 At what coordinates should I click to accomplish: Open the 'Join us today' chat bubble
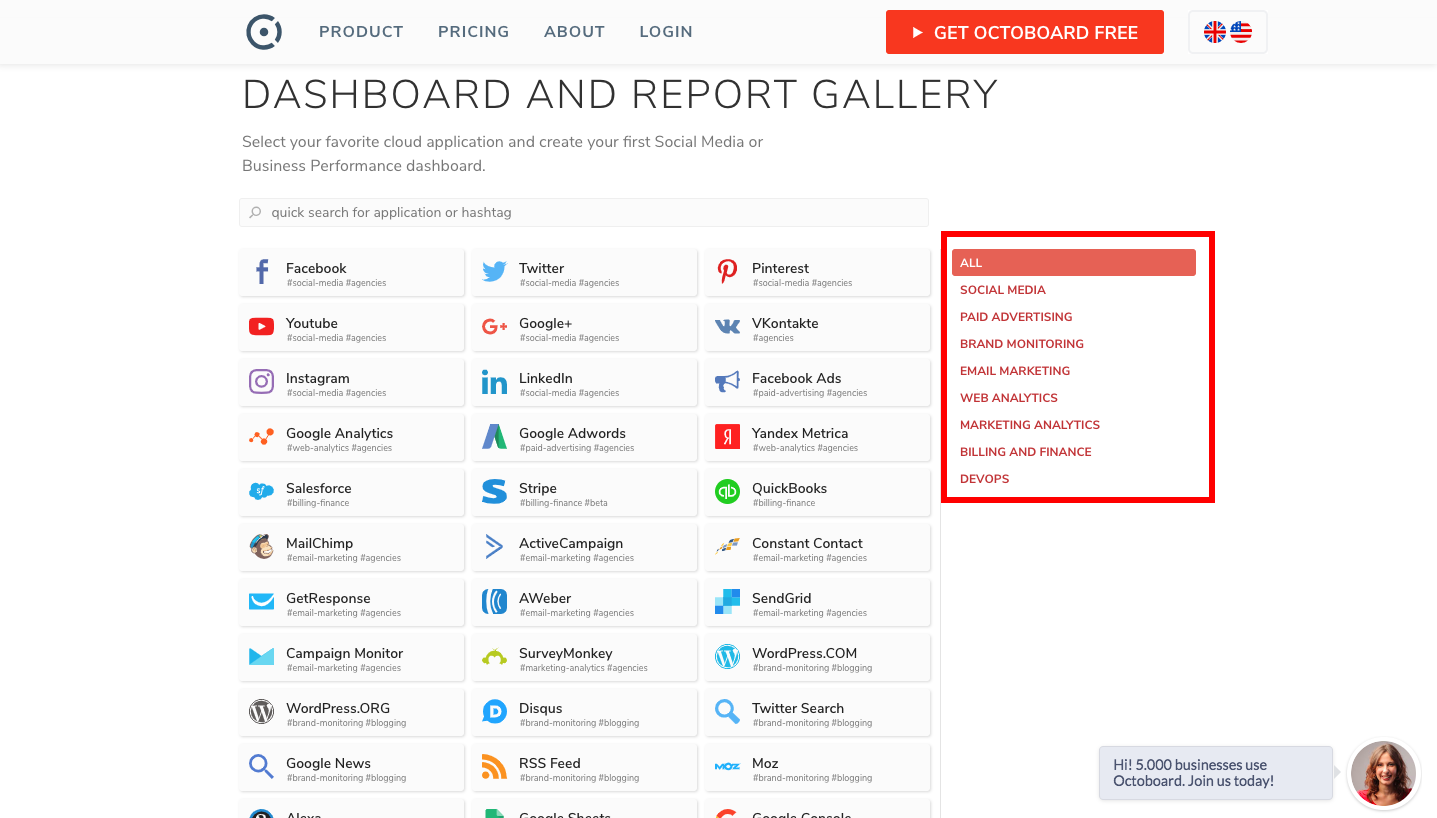(x=1216, y=773)
